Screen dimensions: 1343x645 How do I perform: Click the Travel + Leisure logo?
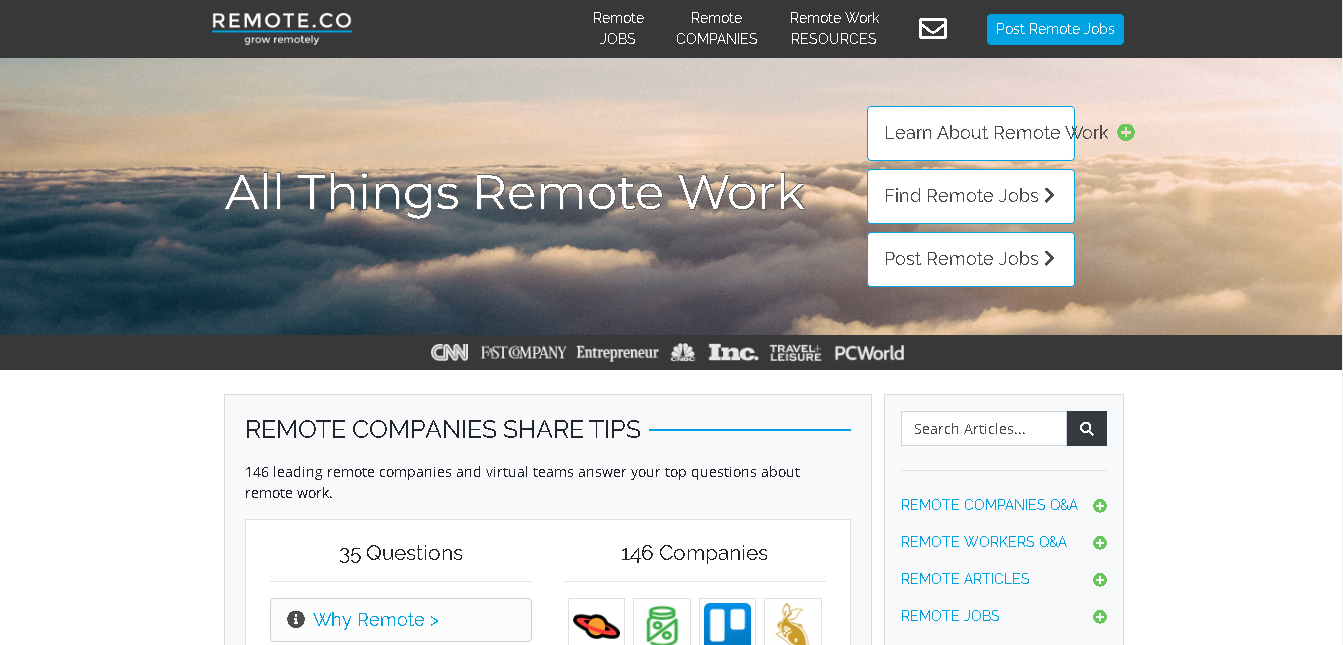click(x=795, y=352)
